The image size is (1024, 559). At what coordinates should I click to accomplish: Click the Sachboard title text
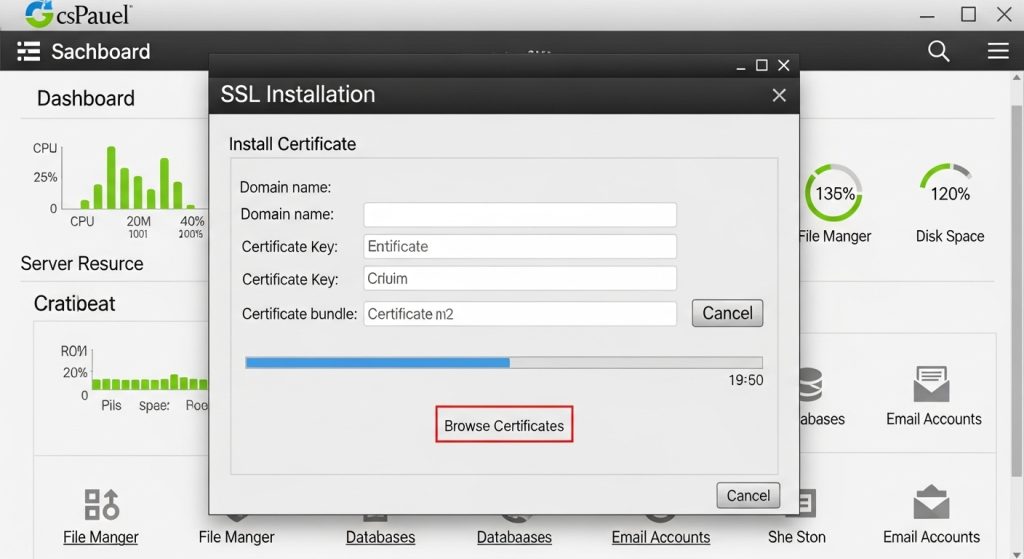coord(101,52)
